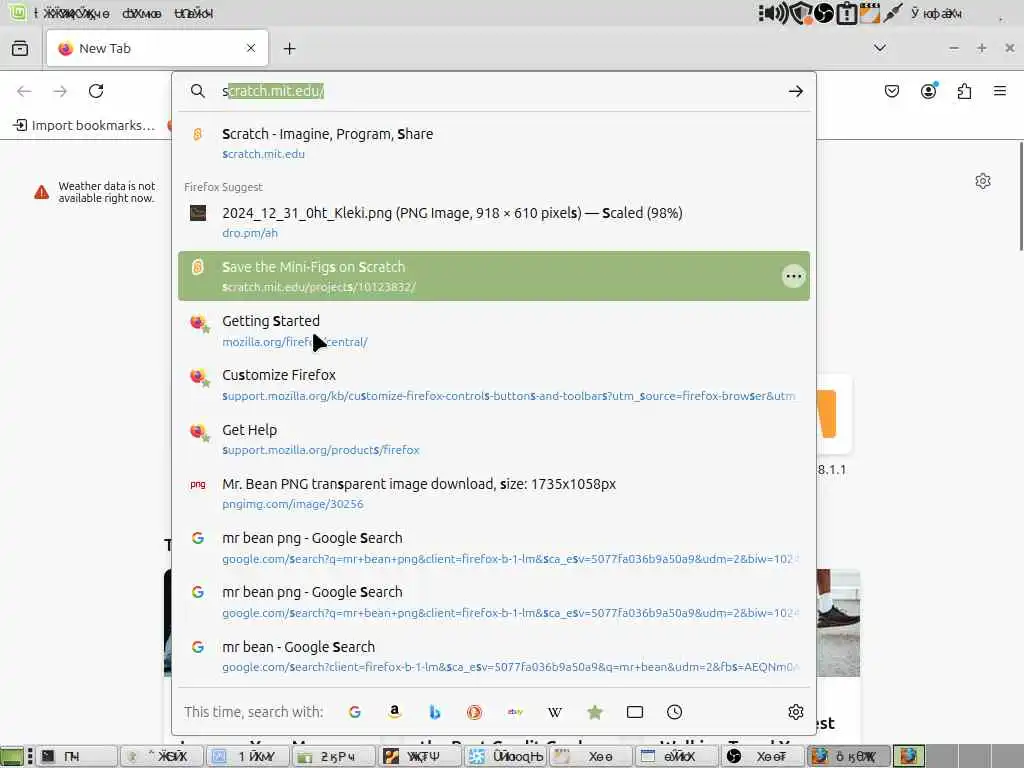Search bookmarks with the star icon
The height and width of the screenshot is (768, 1024).
[594, 712]
